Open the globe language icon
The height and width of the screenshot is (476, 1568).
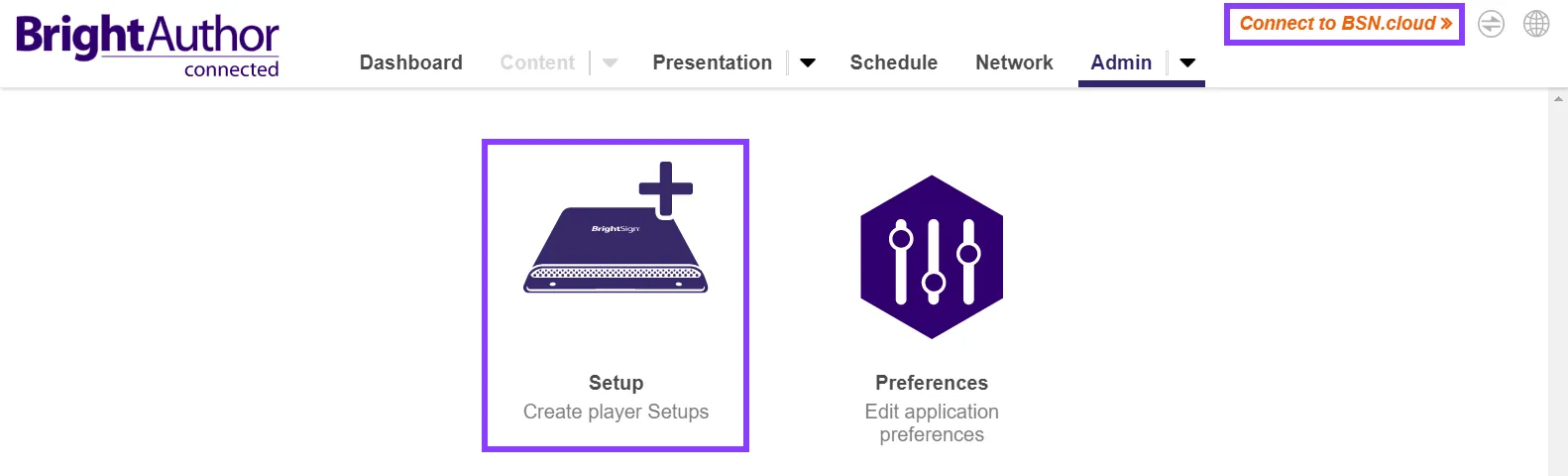pyautogui.click(x=1536, y=24)
